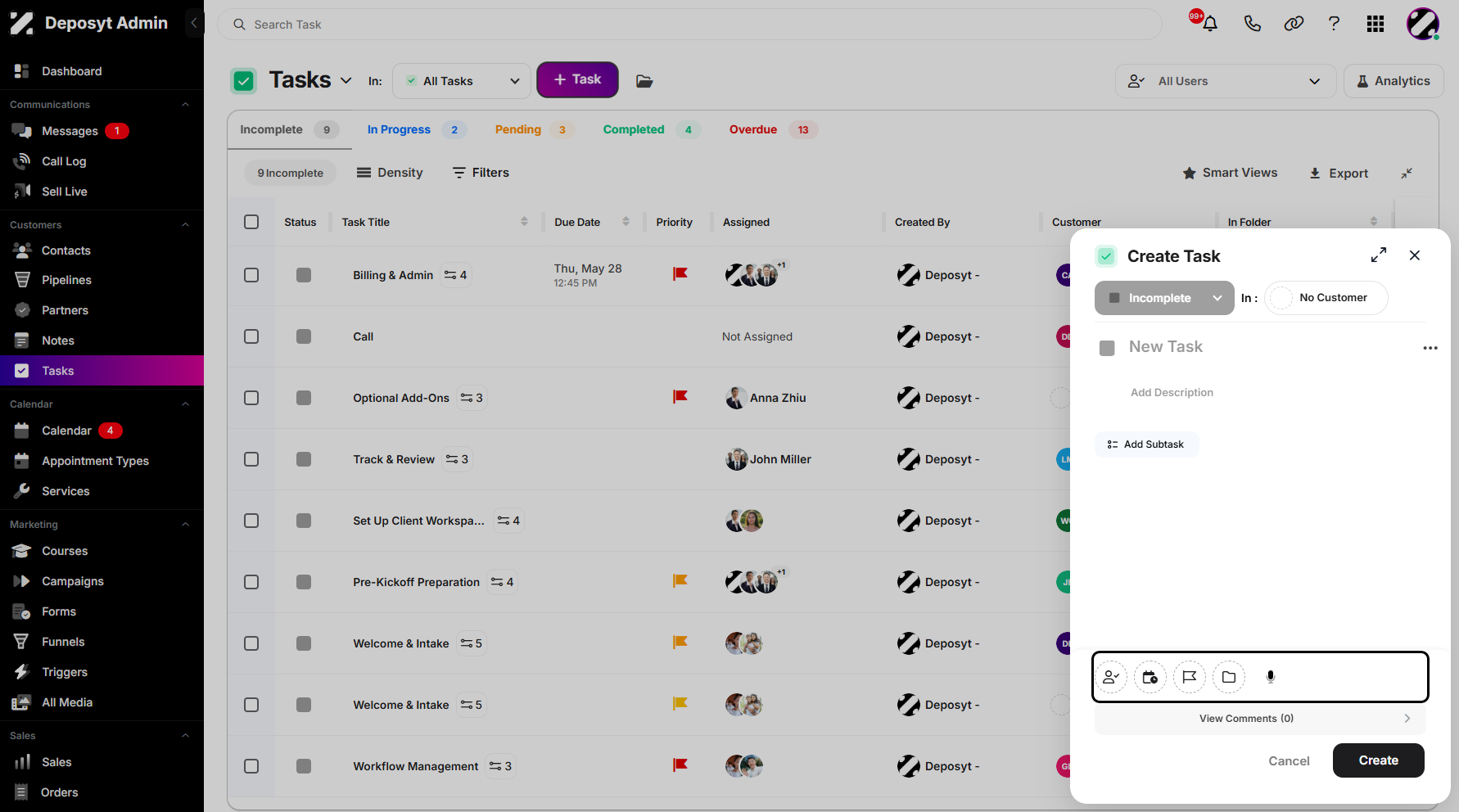The image size is (1459, 812).
Task: Switch to the Completed tab
Action: [652, 129]
